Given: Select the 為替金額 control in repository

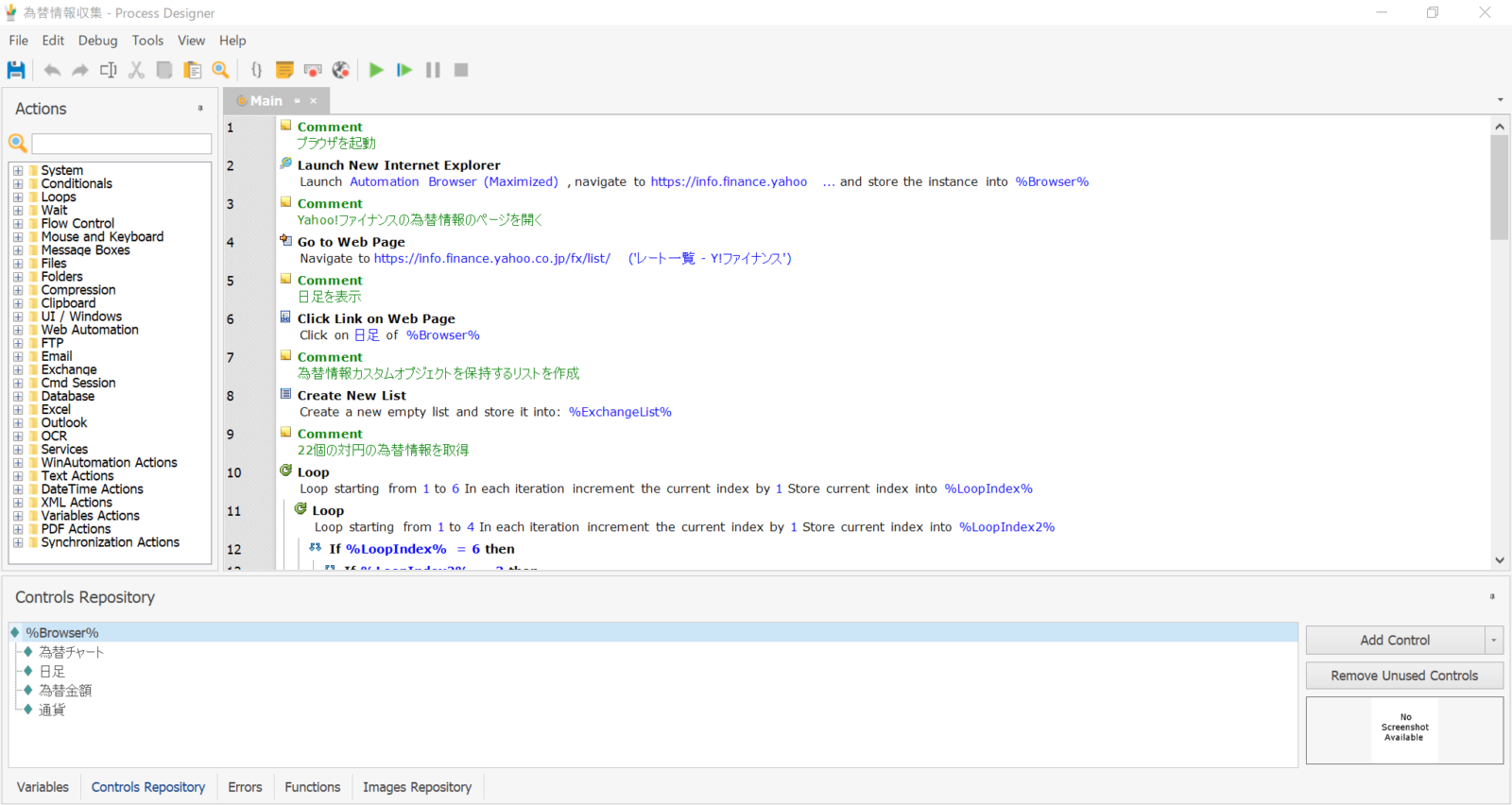Looking at the screenshot, I should (x=65, y=691).
